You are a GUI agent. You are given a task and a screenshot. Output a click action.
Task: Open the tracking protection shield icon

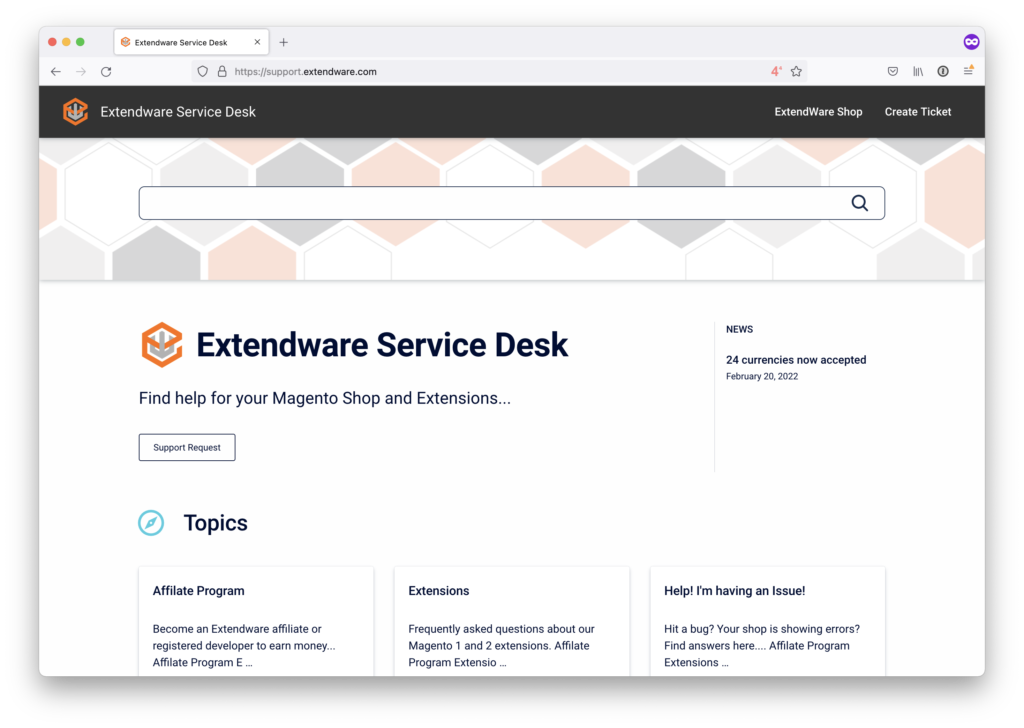coord(202,72)
